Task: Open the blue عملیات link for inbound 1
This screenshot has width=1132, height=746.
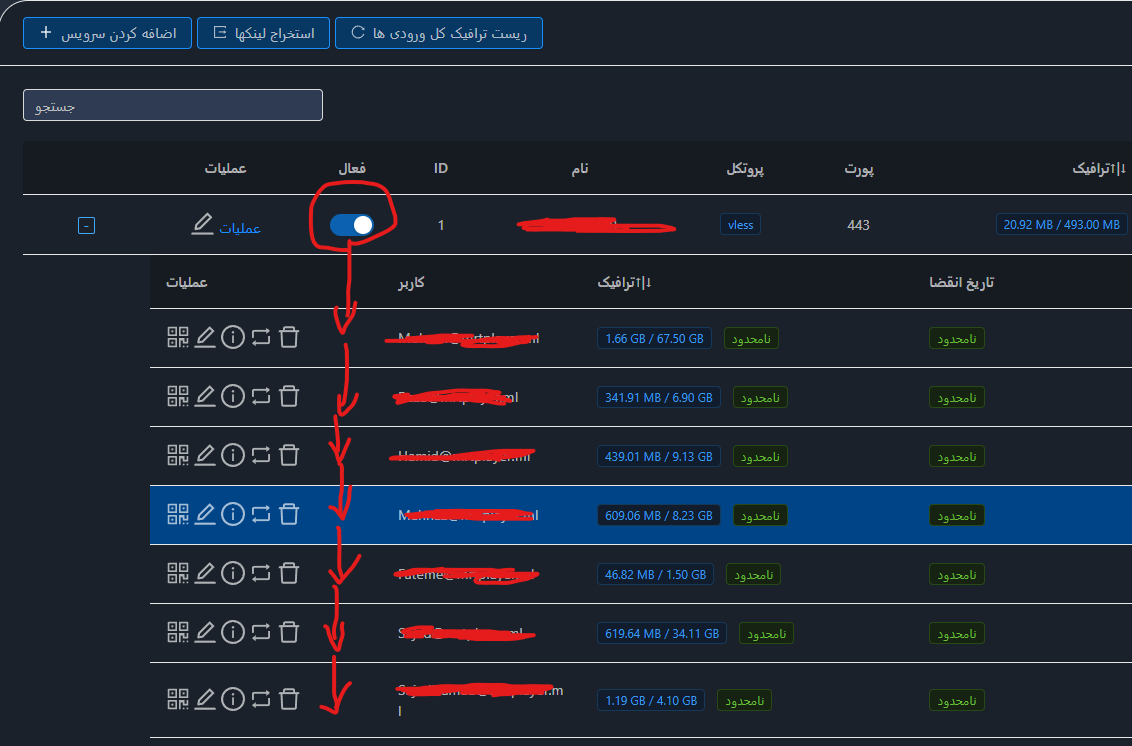Action: coord(240,228)
